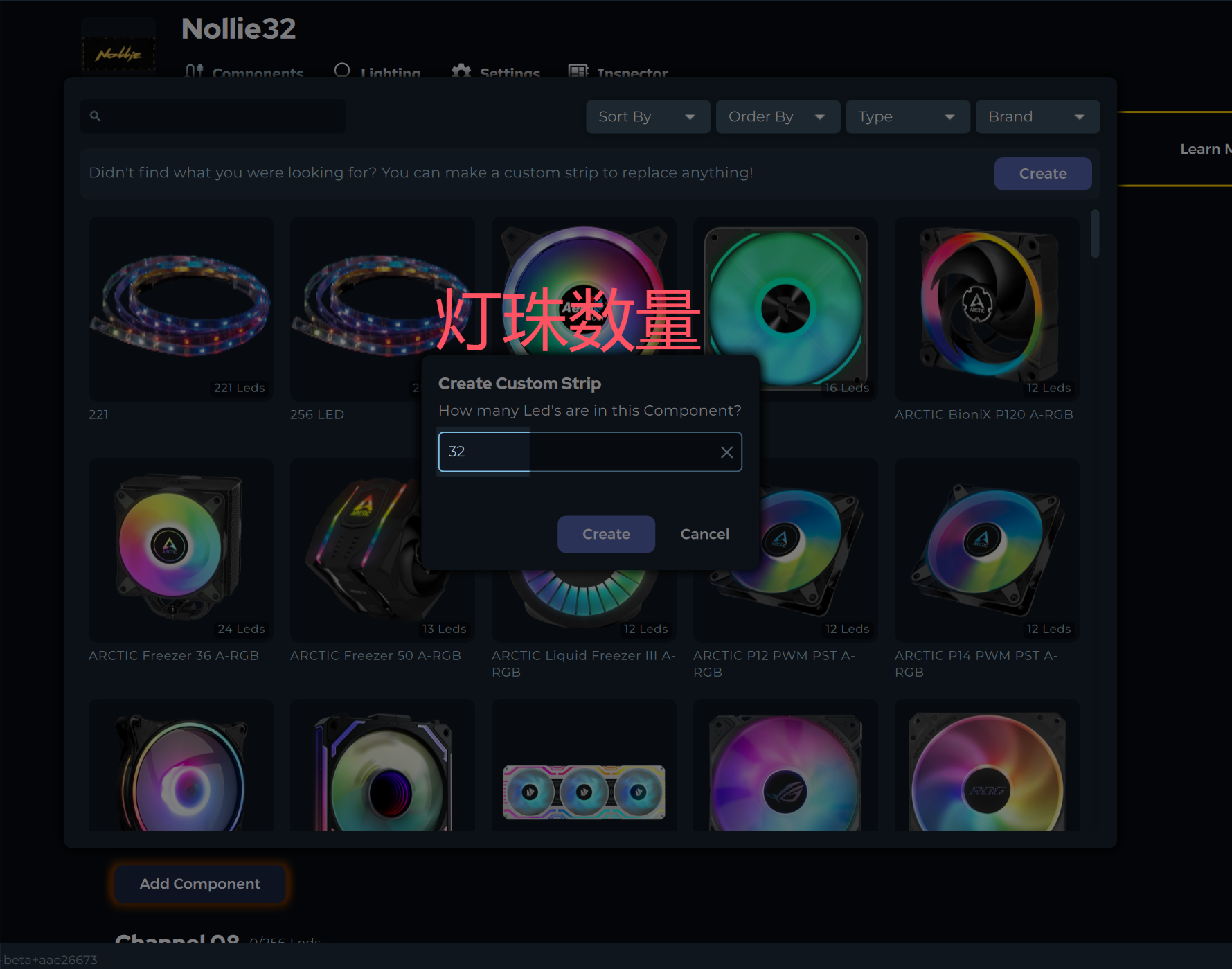Expand the Brand filter dropdown

[x=1037, y=116]
